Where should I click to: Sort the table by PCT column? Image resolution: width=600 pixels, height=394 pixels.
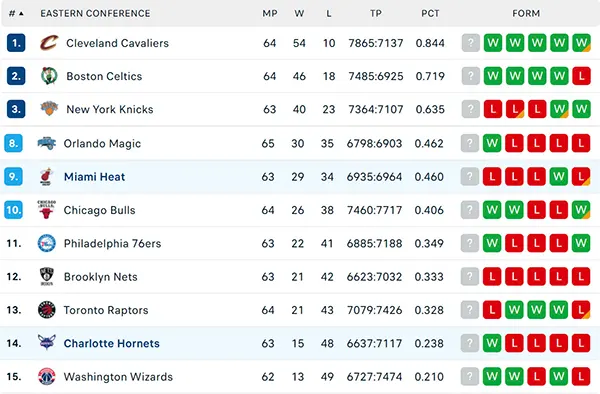(x=430, y=13)
